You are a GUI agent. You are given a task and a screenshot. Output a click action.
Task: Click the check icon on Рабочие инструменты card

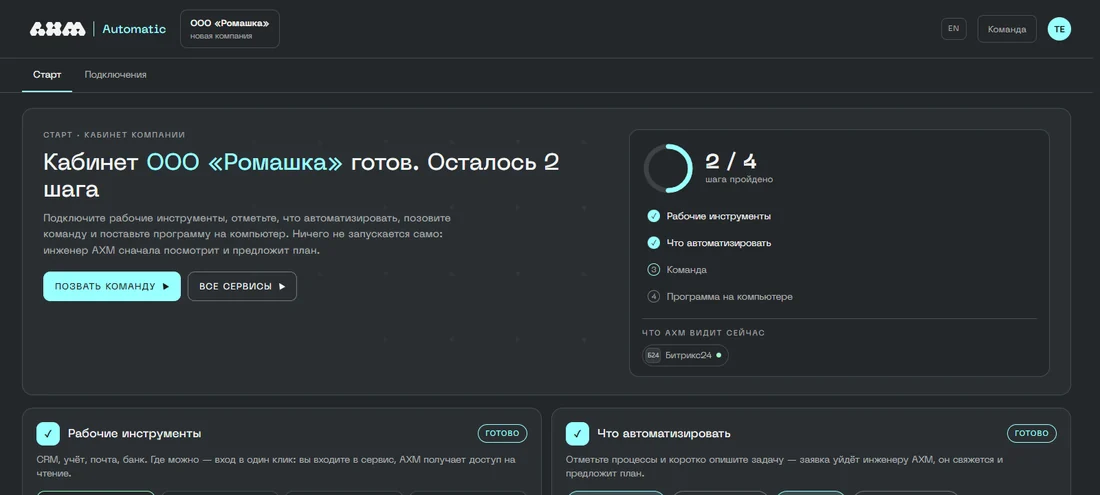(48, 433)
